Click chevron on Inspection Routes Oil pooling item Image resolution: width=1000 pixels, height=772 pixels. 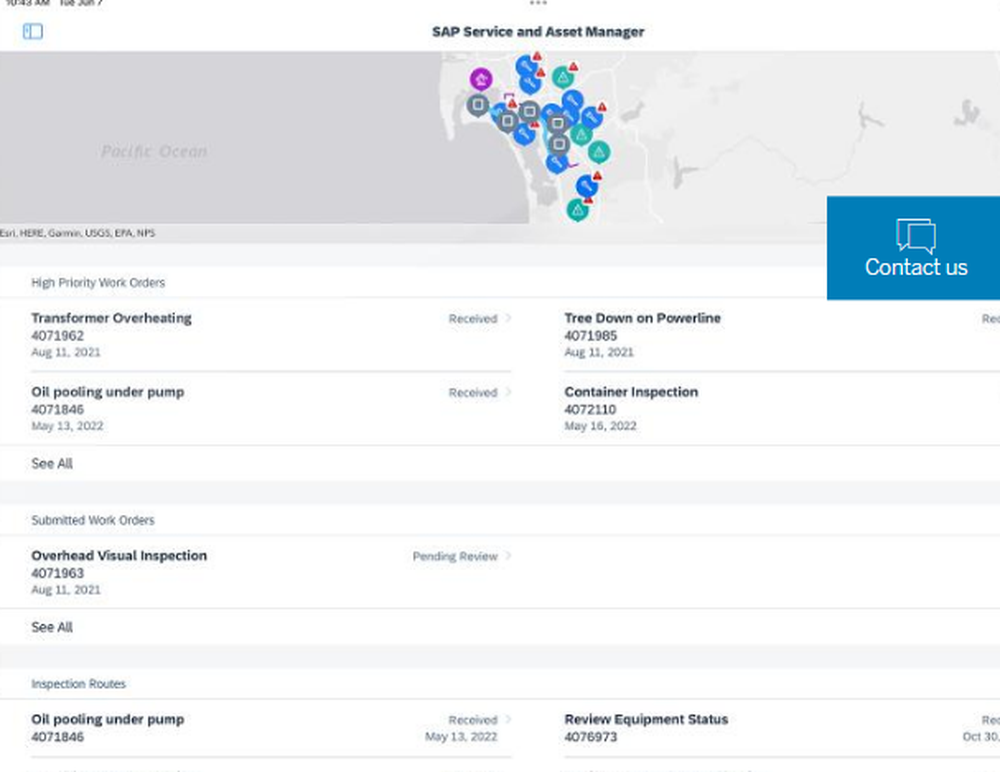pyautogui.click(x=508, y=719)
